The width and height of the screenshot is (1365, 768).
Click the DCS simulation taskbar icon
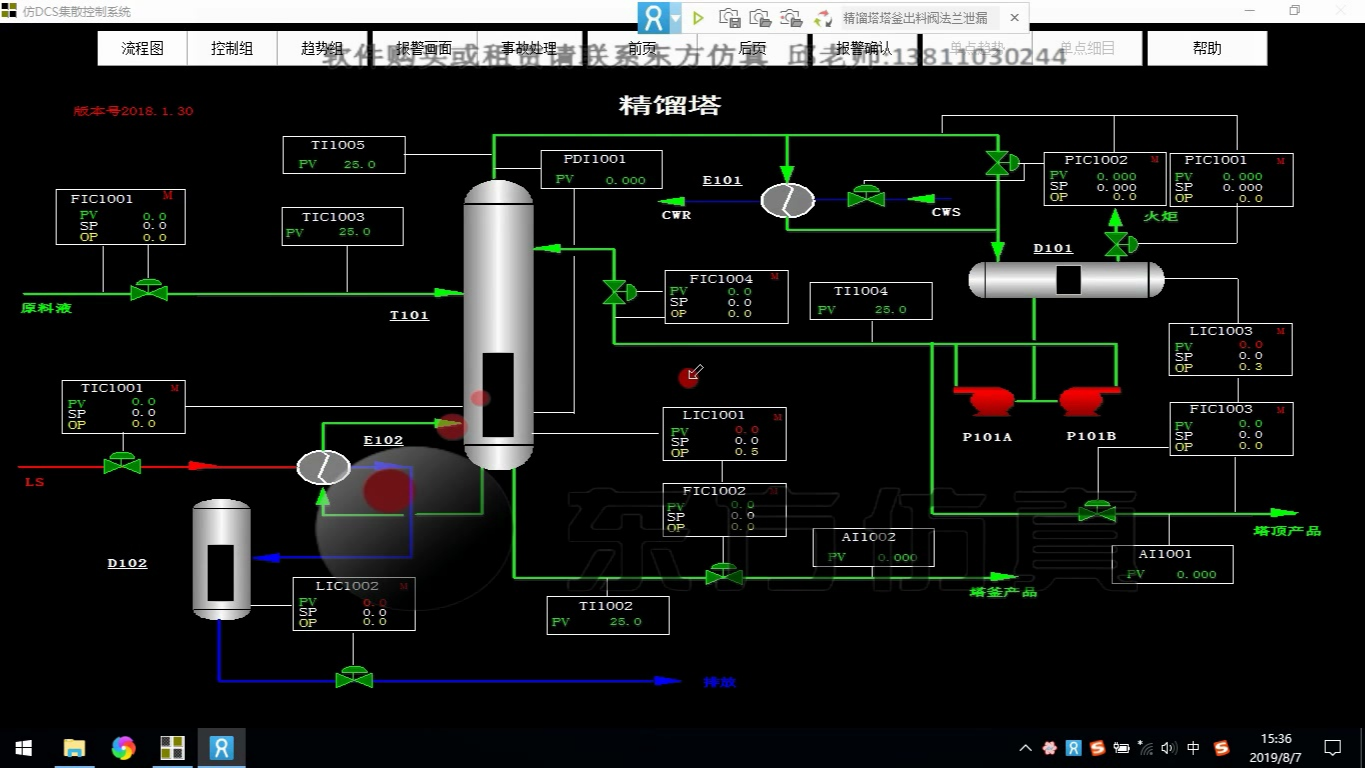click(x=172, y=748)
